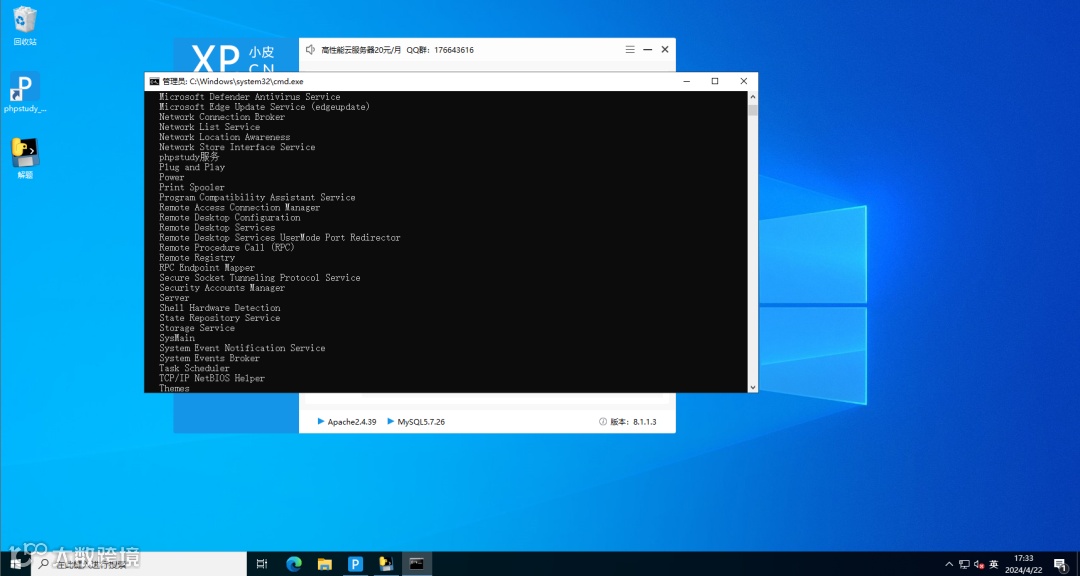Select 'Remote Desktop Services UserMode Port Redirector' line
The height and width of the screenshot is (576, 1080).
point(280,238)
